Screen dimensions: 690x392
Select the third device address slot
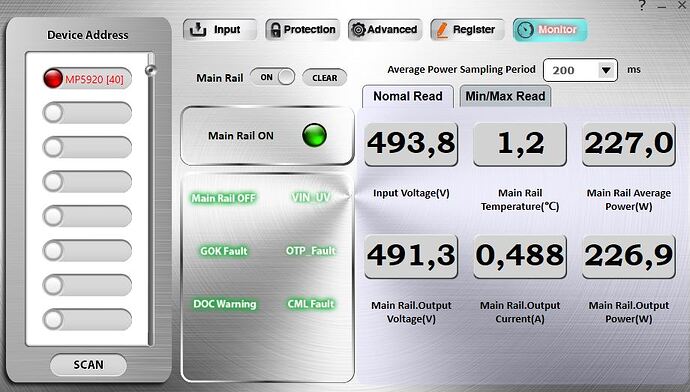[88, 147]
